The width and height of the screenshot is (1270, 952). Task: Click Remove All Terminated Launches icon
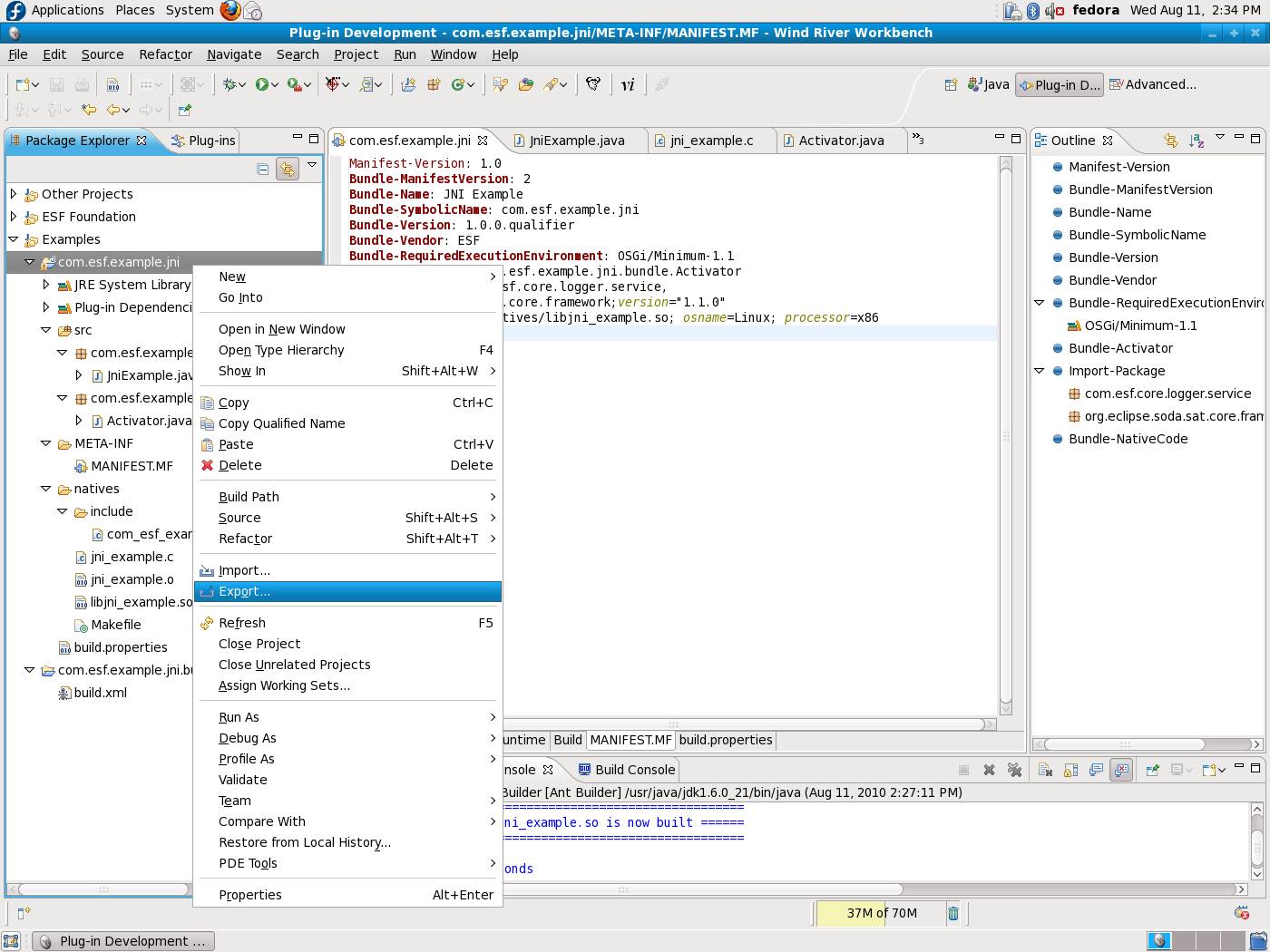point(1014,770)
